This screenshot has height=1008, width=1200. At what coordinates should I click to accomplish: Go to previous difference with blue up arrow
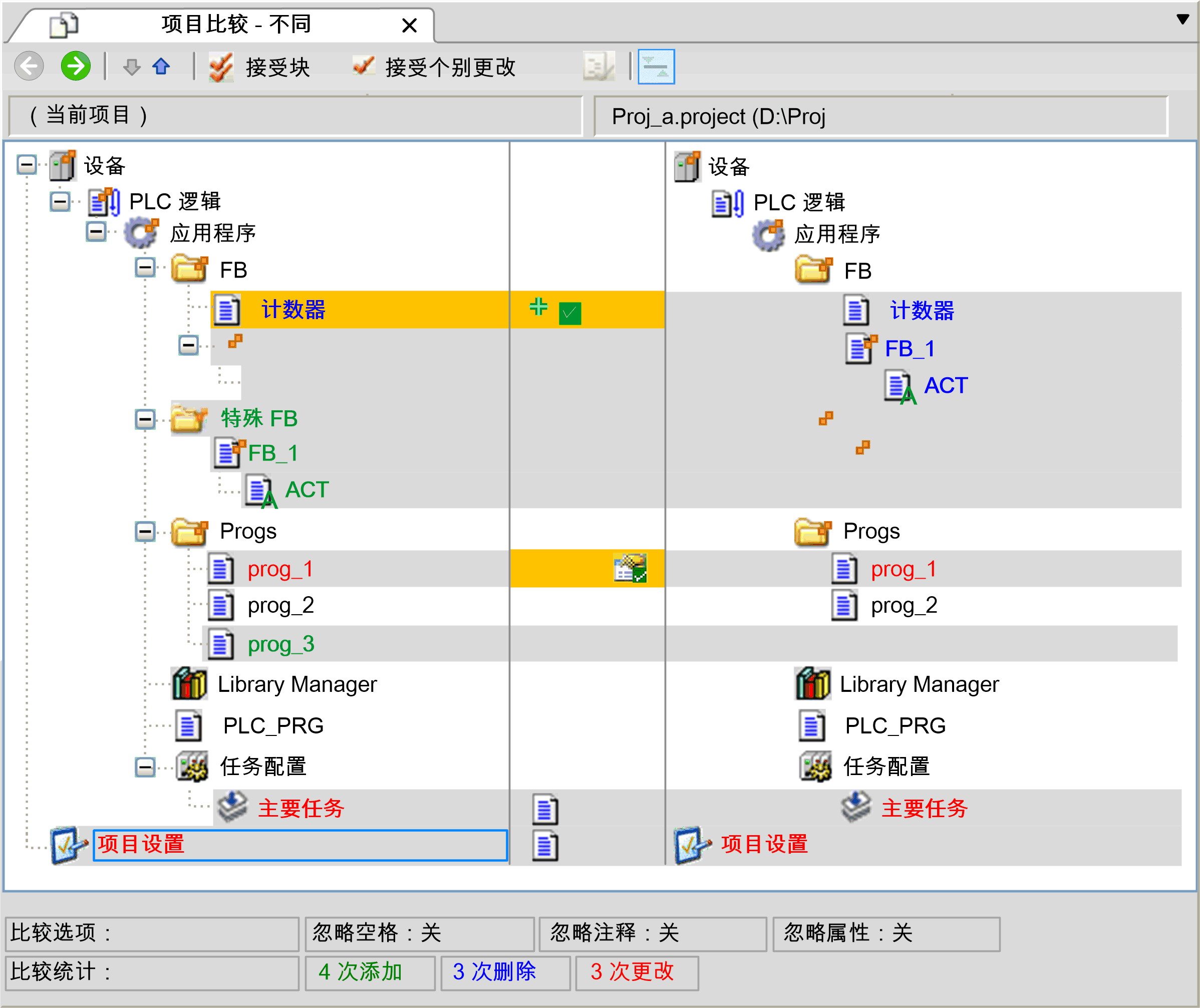(162, 66)
